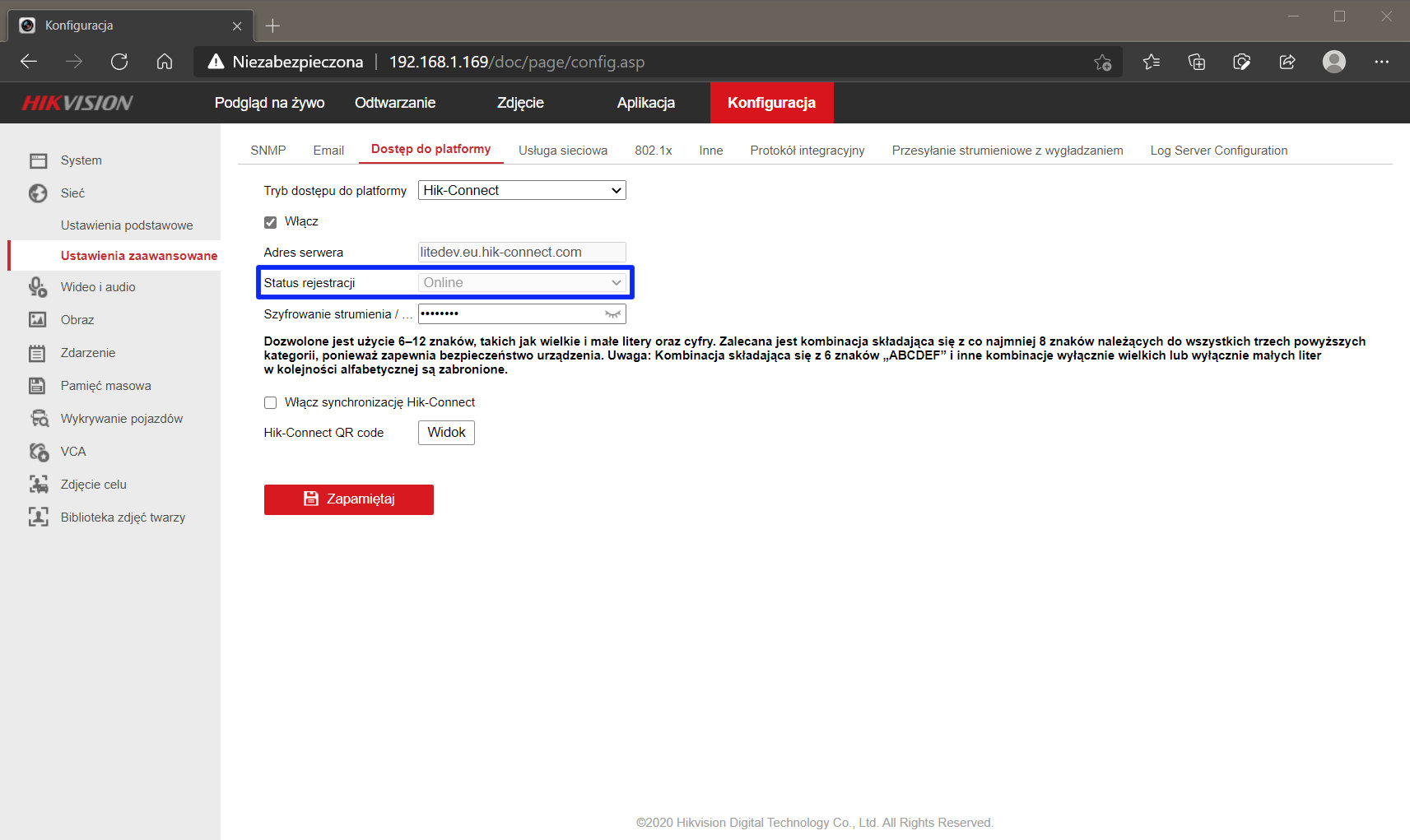Open the Collections icon in browser toolbar

(x=1197, y=62)
